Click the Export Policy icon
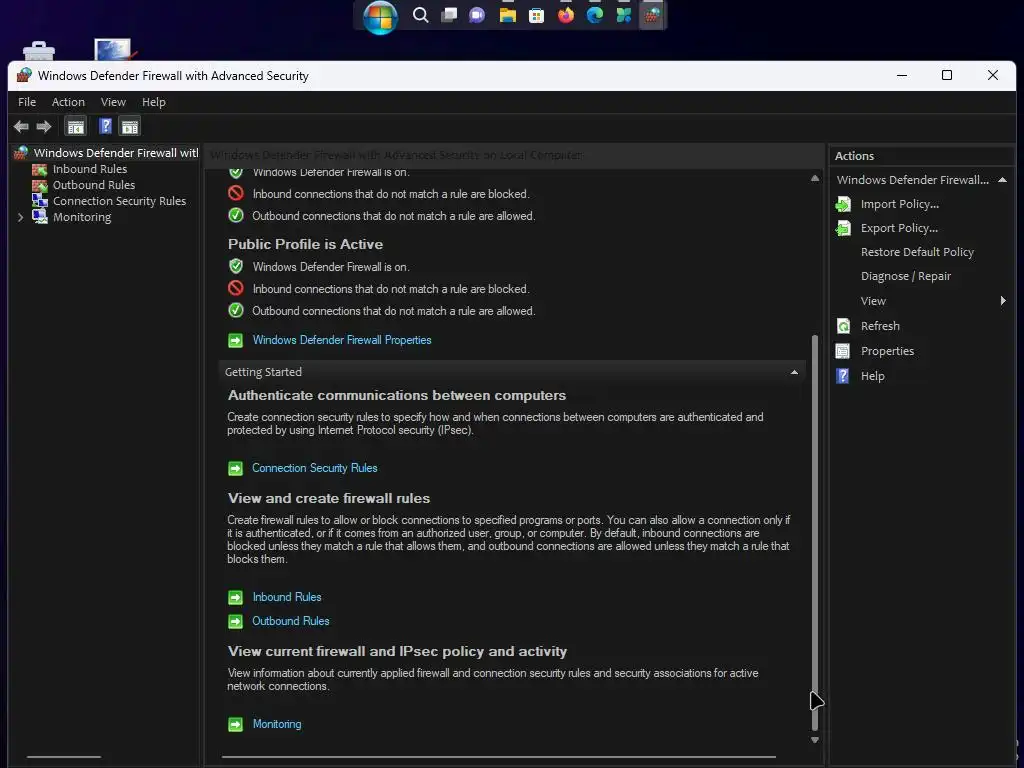 [x=843, y=228]
